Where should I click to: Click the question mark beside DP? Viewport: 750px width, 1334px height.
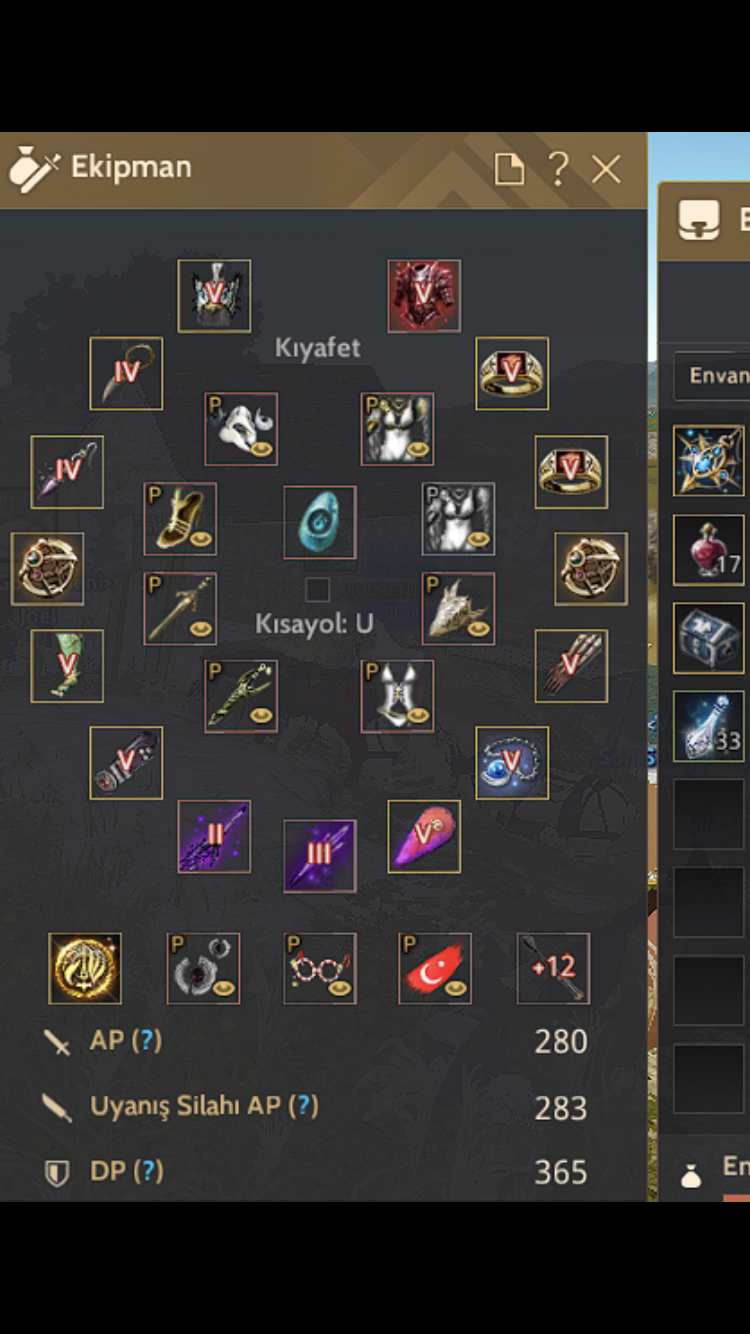(x=148, y=1170)
